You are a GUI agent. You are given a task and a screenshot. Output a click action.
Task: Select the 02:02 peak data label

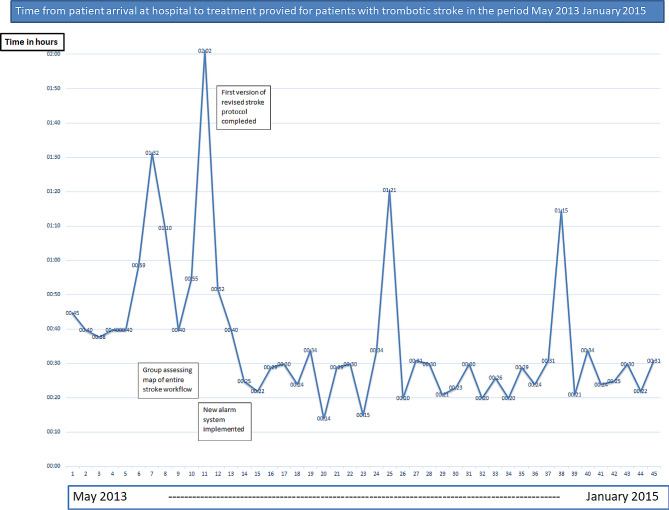click(205, 51)
